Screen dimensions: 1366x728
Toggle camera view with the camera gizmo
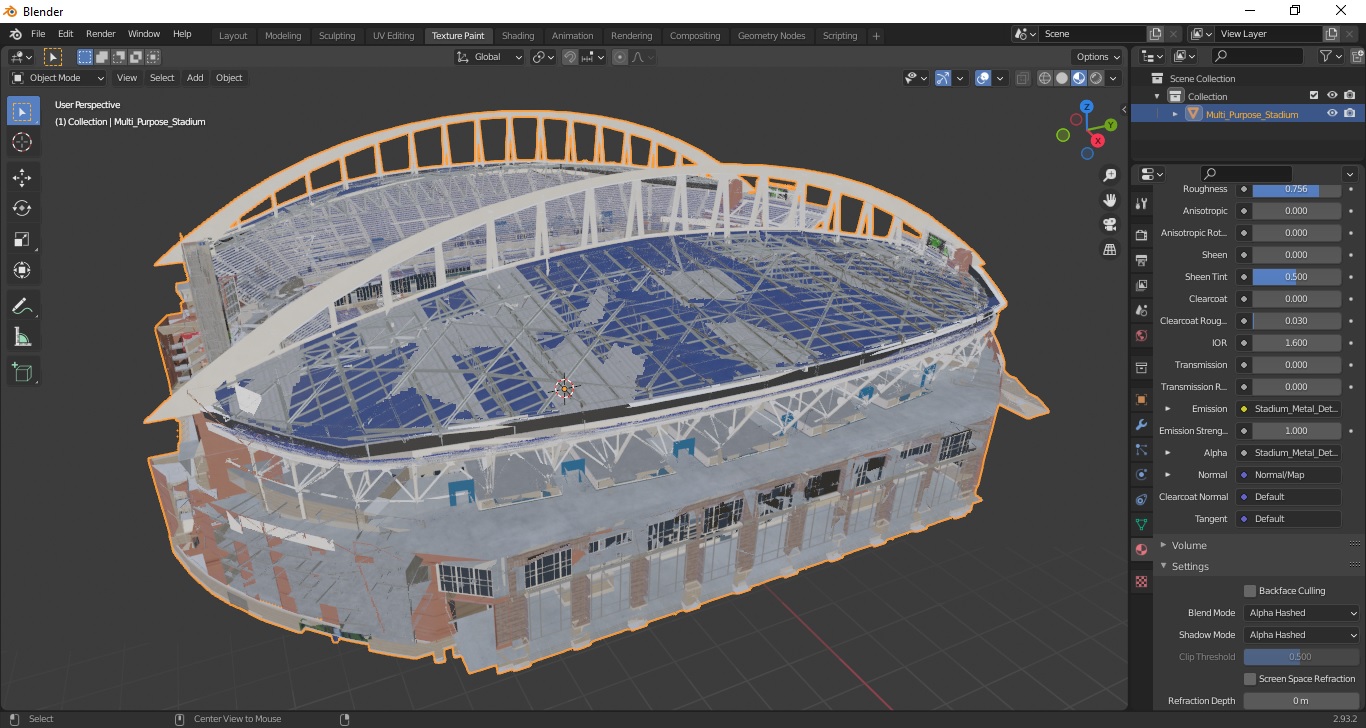1109,225
